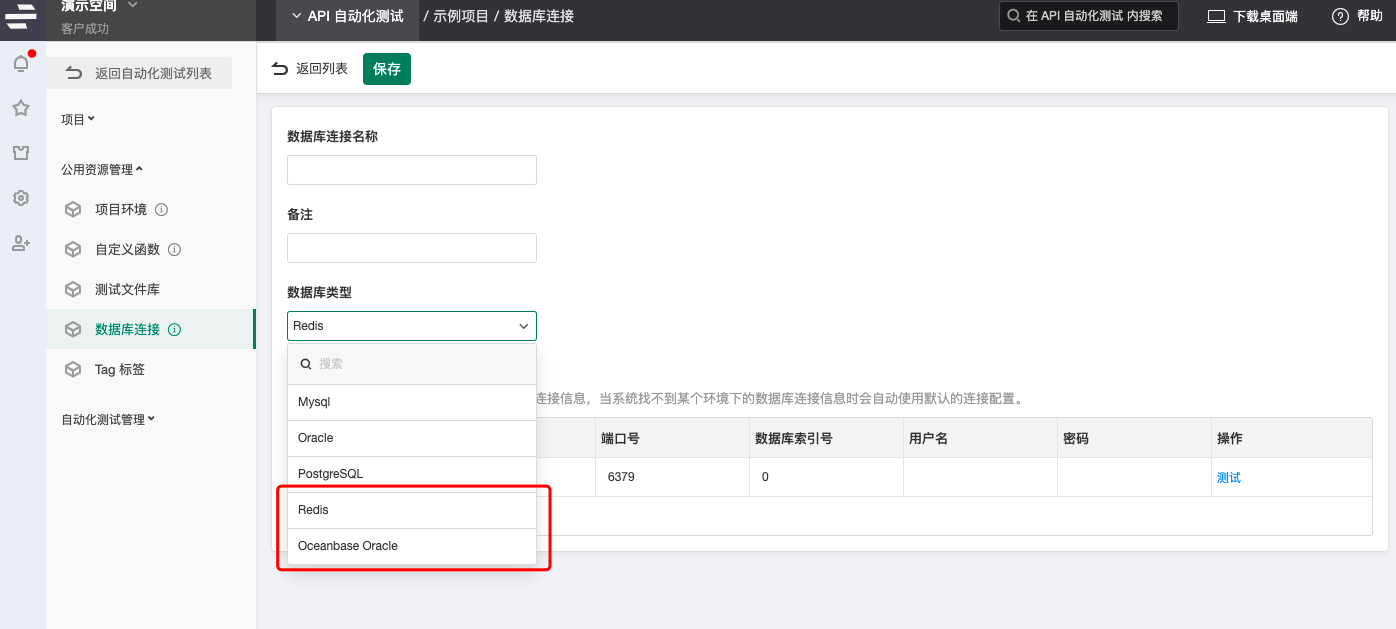Click 客户成功 text under workspace name
Screen dimensions: 1396x629
tap(85, 28)
